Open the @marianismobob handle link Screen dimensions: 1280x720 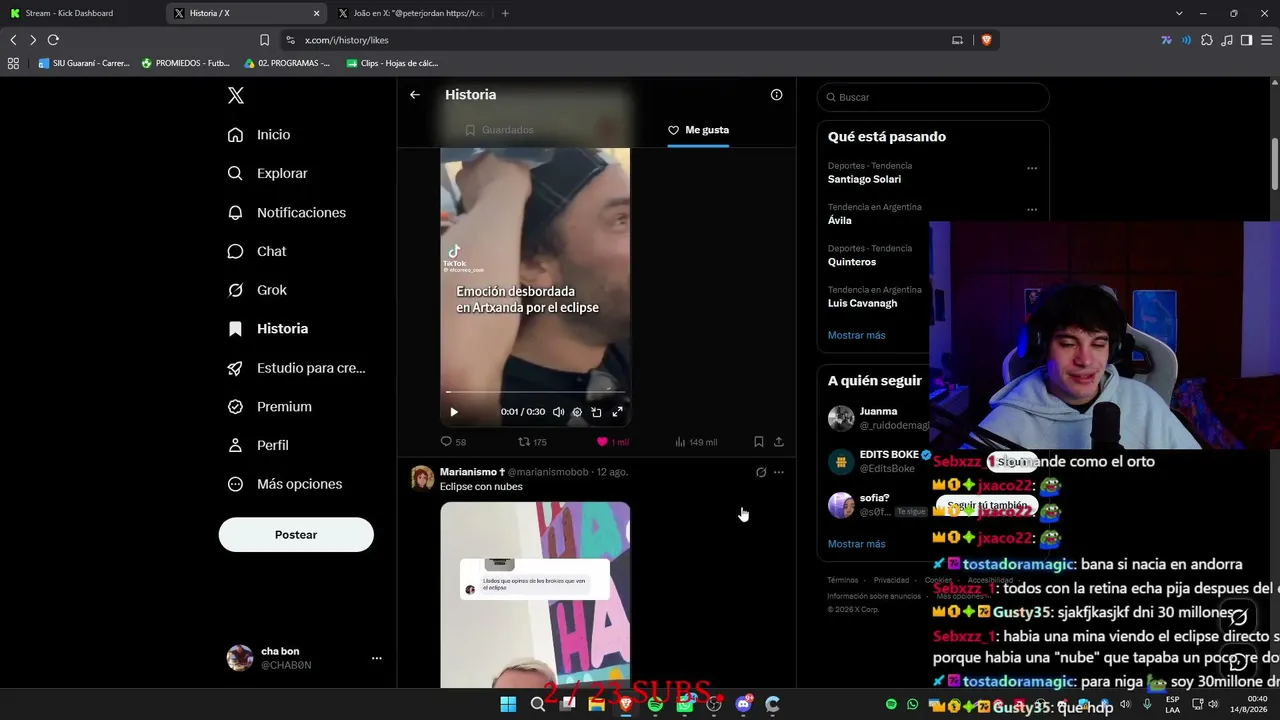click(548, 472)
